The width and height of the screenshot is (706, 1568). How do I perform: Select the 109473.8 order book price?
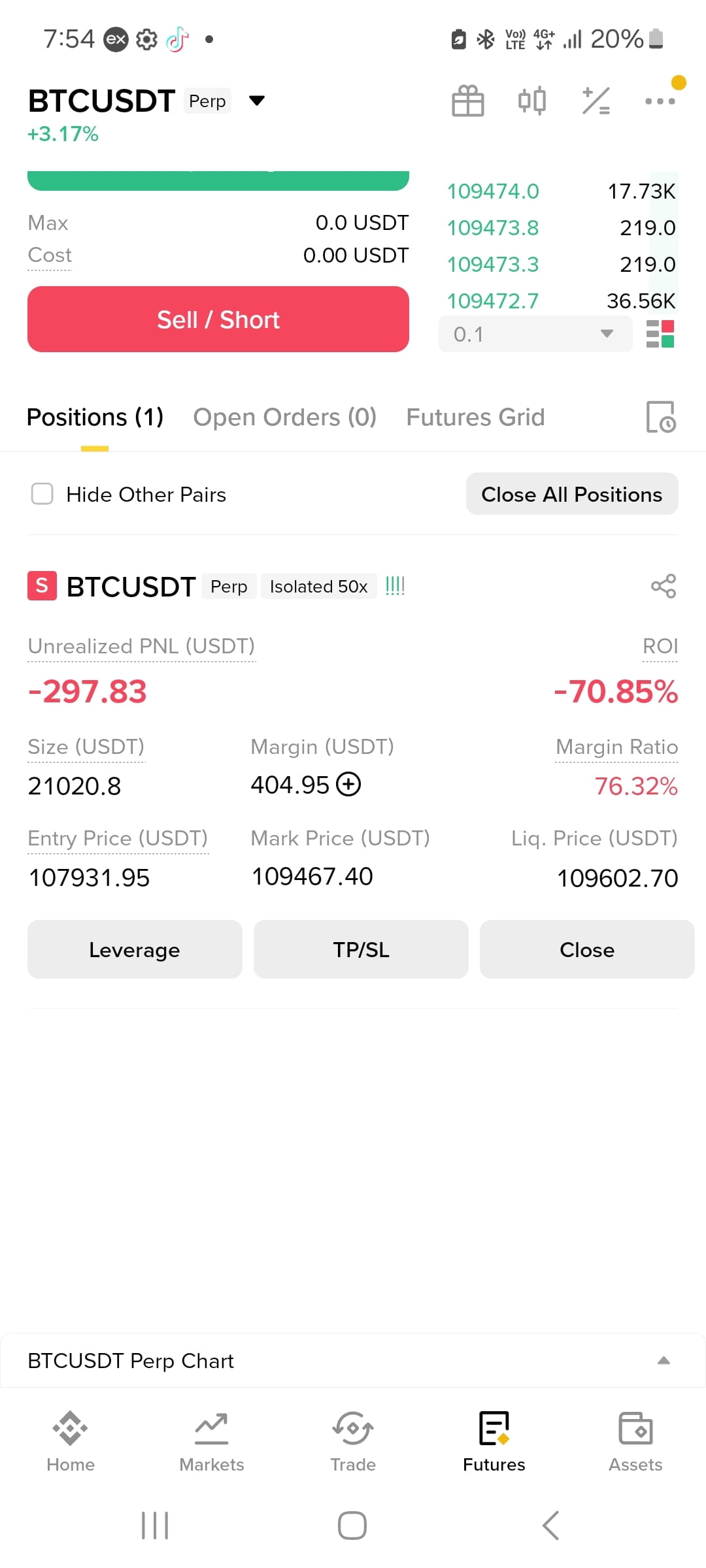[x=493, y=227]
